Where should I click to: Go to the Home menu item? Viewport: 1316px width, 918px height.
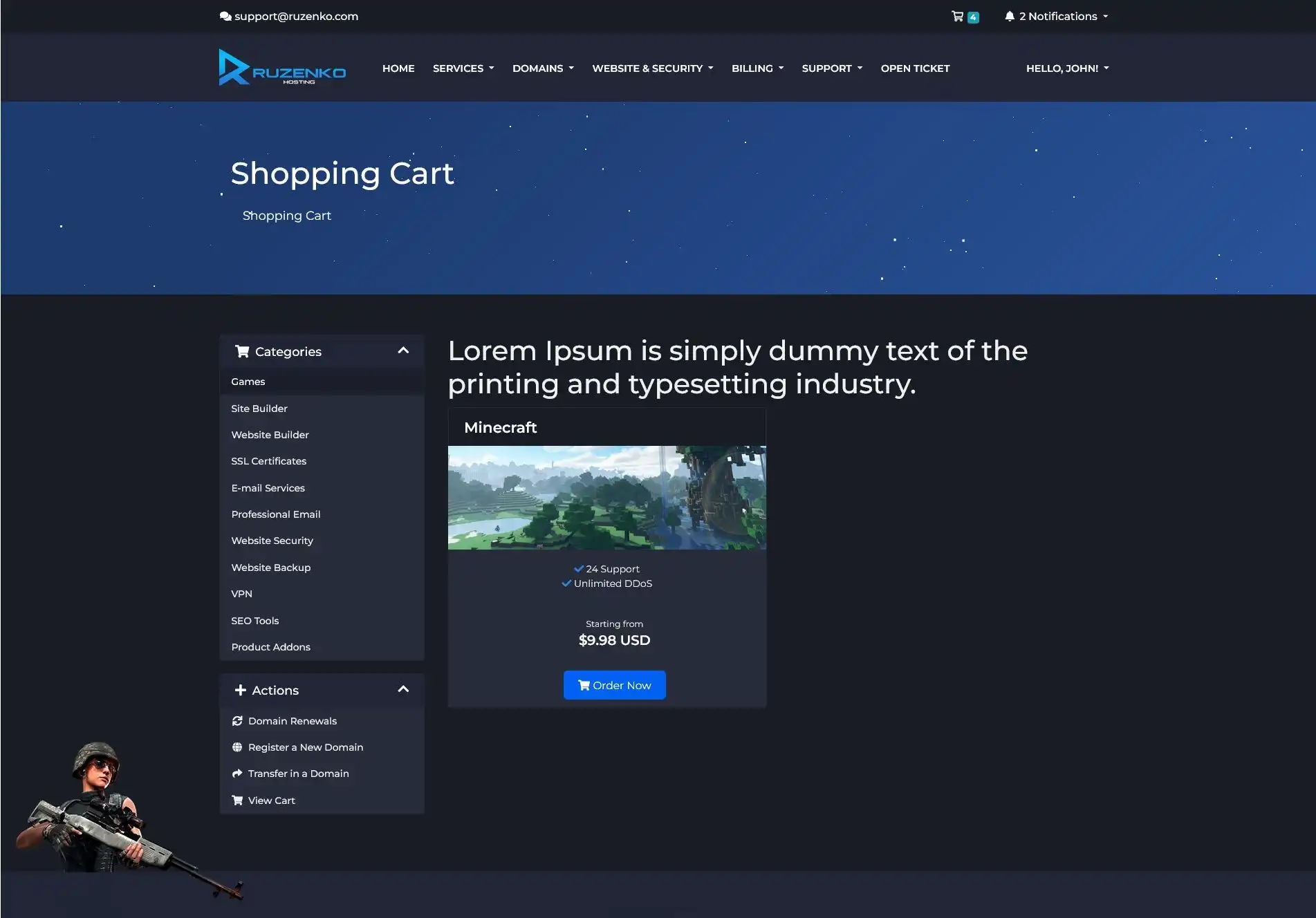(398, 68)
